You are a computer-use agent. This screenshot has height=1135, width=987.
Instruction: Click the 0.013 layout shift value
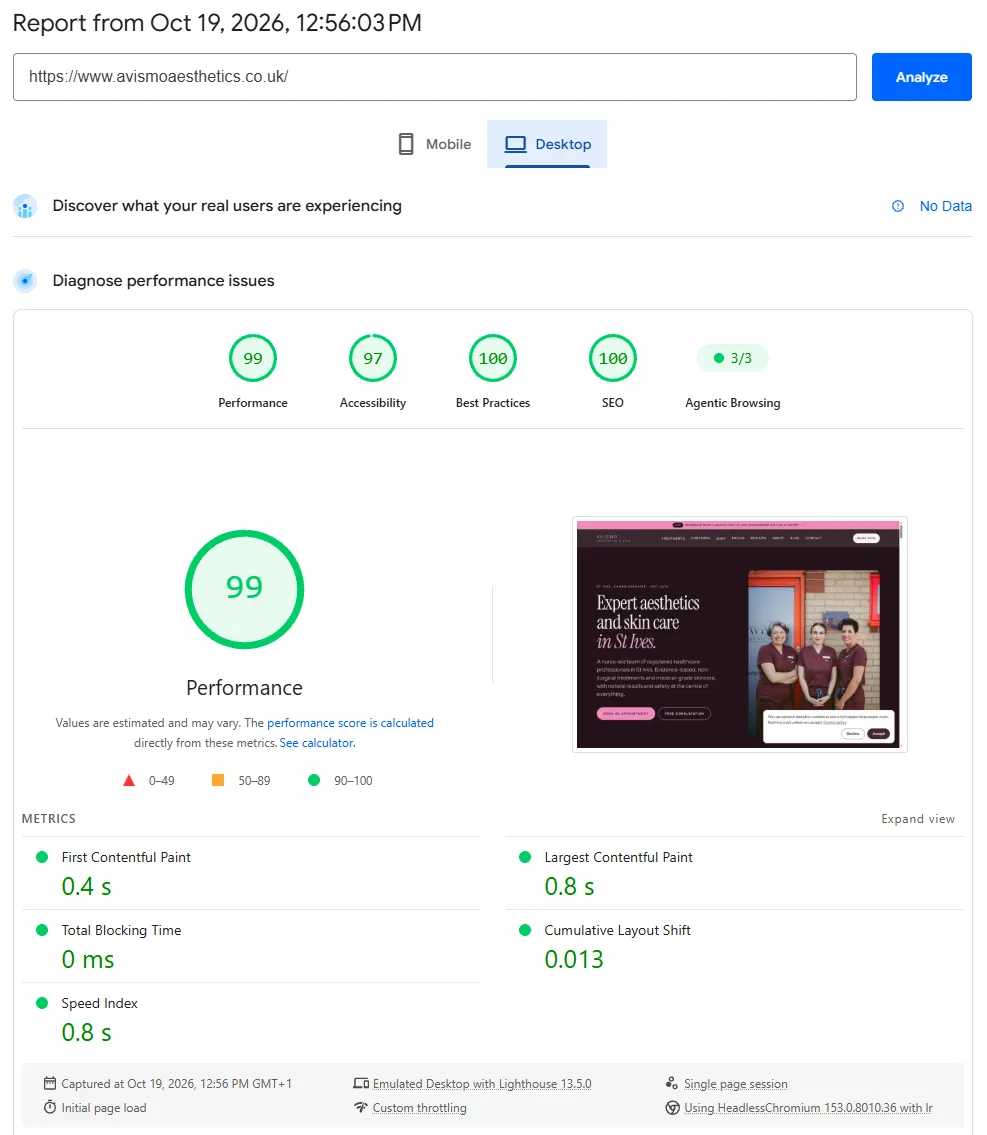coord(574,959)
